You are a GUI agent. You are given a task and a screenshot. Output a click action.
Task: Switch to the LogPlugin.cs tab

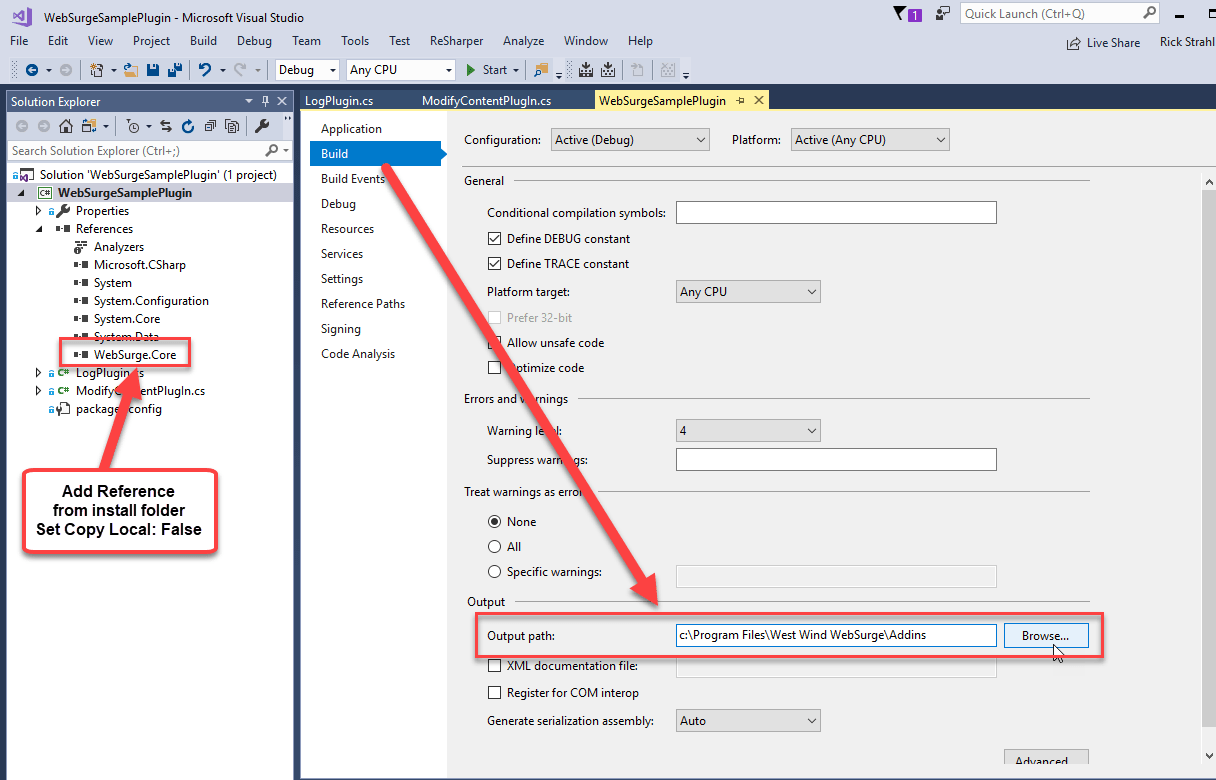pos(338,101)
